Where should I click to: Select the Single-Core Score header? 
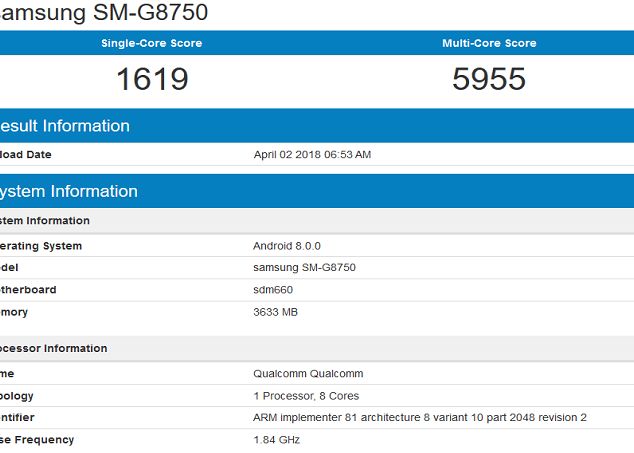tap(151, 43)
